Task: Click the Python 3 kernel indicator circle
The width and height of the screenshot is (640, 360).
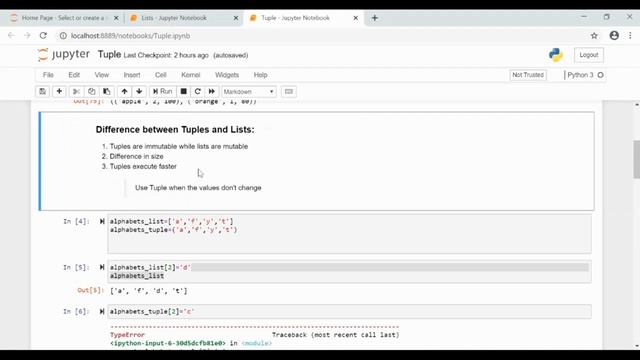Action: [x=600, y=75]
